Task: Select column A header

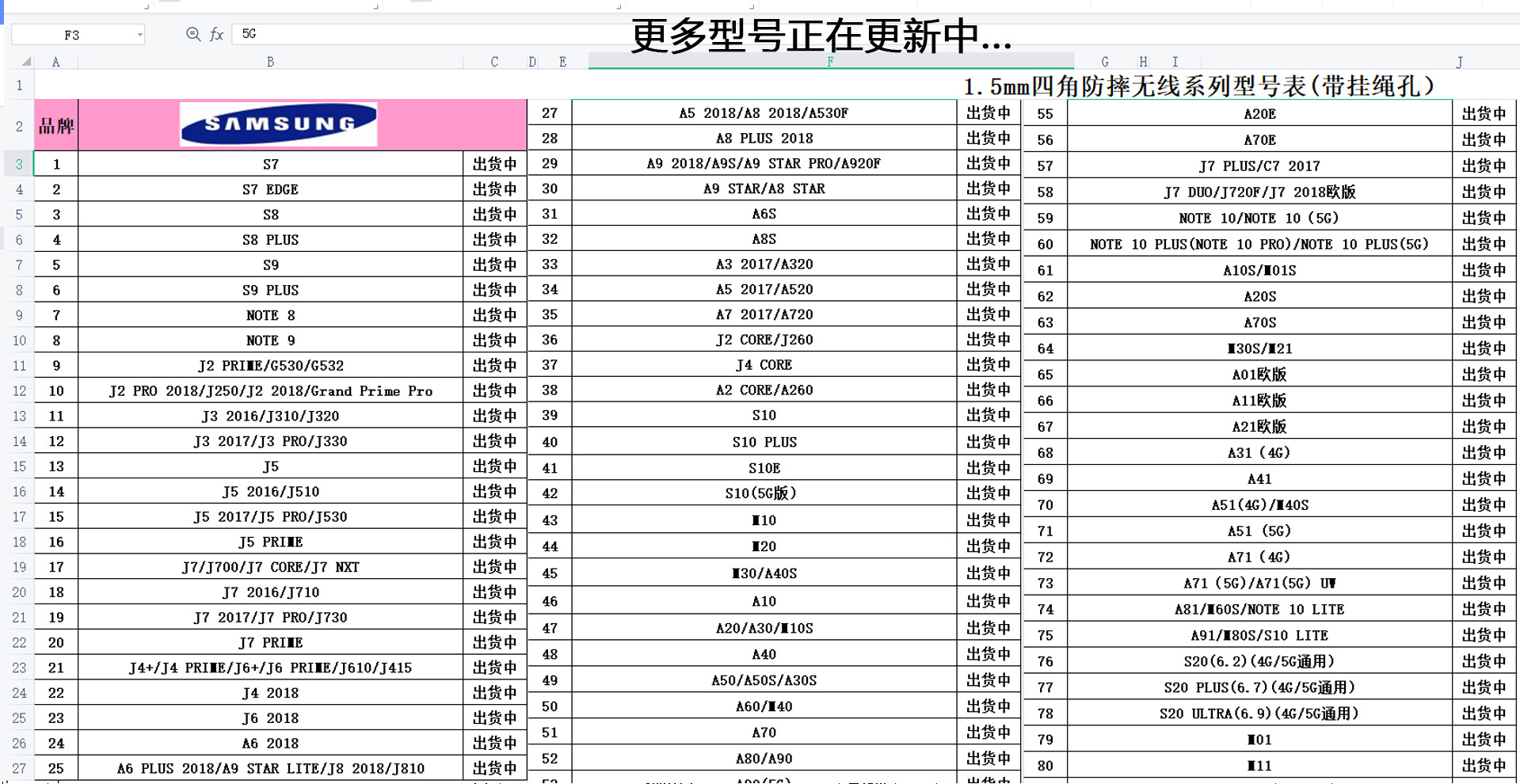Action: tap(55, 62)
